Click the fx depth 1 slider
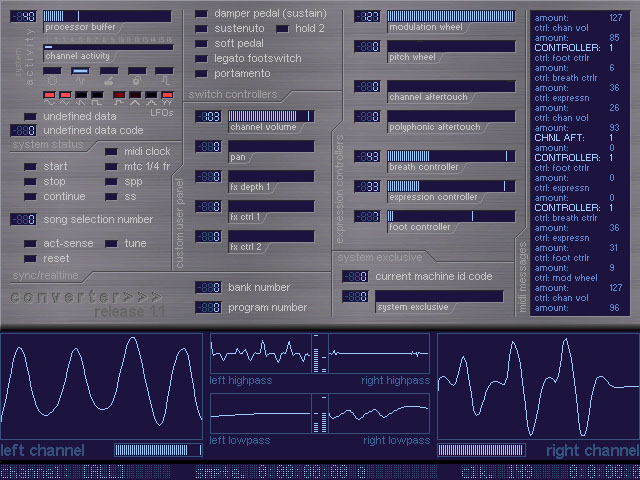This screenshot has width=640, height=480. pyautogui.click(x=271, y=176)
